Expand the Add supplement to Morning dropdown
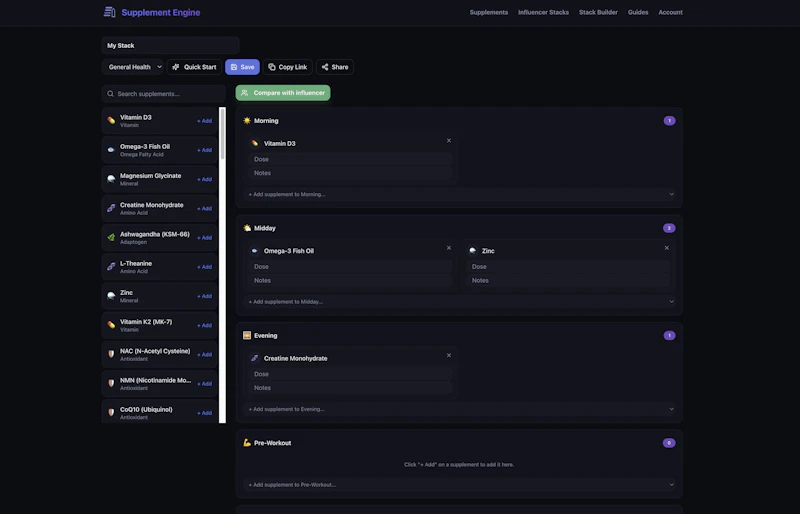800x514 pixels. pyautogui.click(x=459, y=194)
